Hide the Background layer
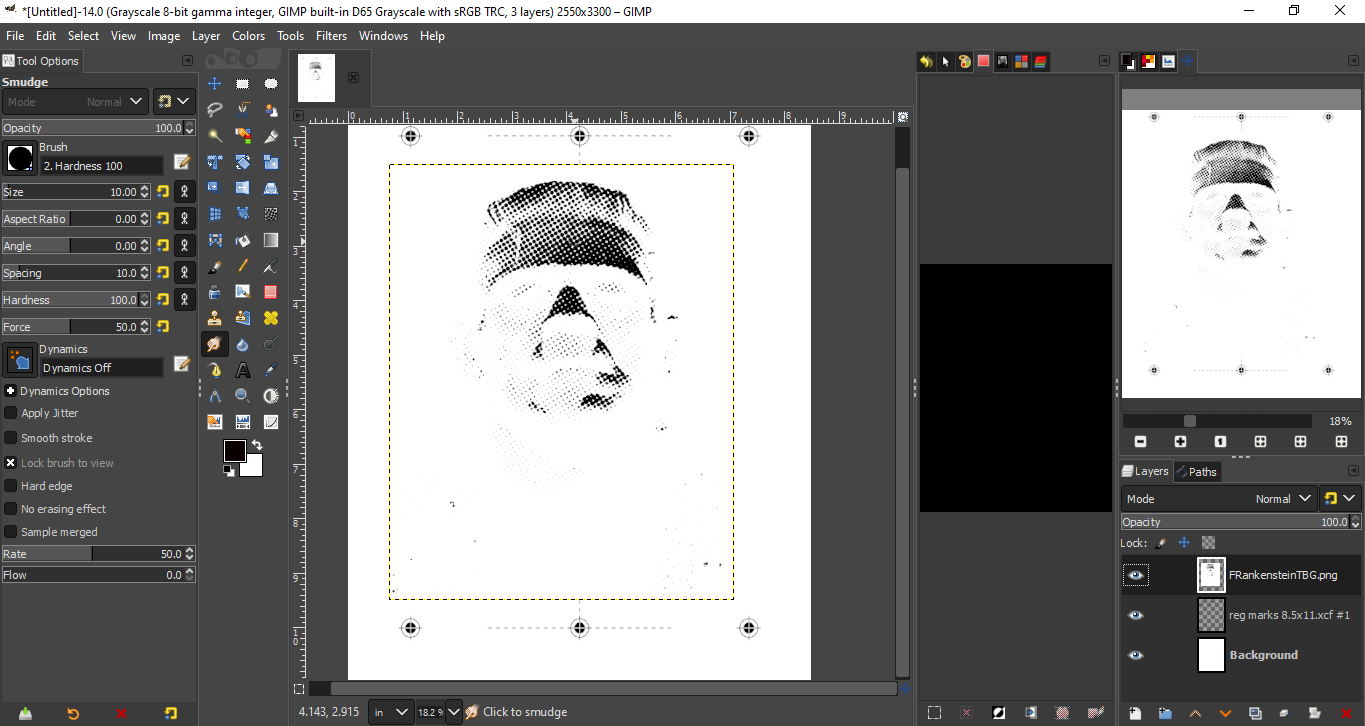The height and width of the screenshot is (726, 1365). pos(1135,655)
